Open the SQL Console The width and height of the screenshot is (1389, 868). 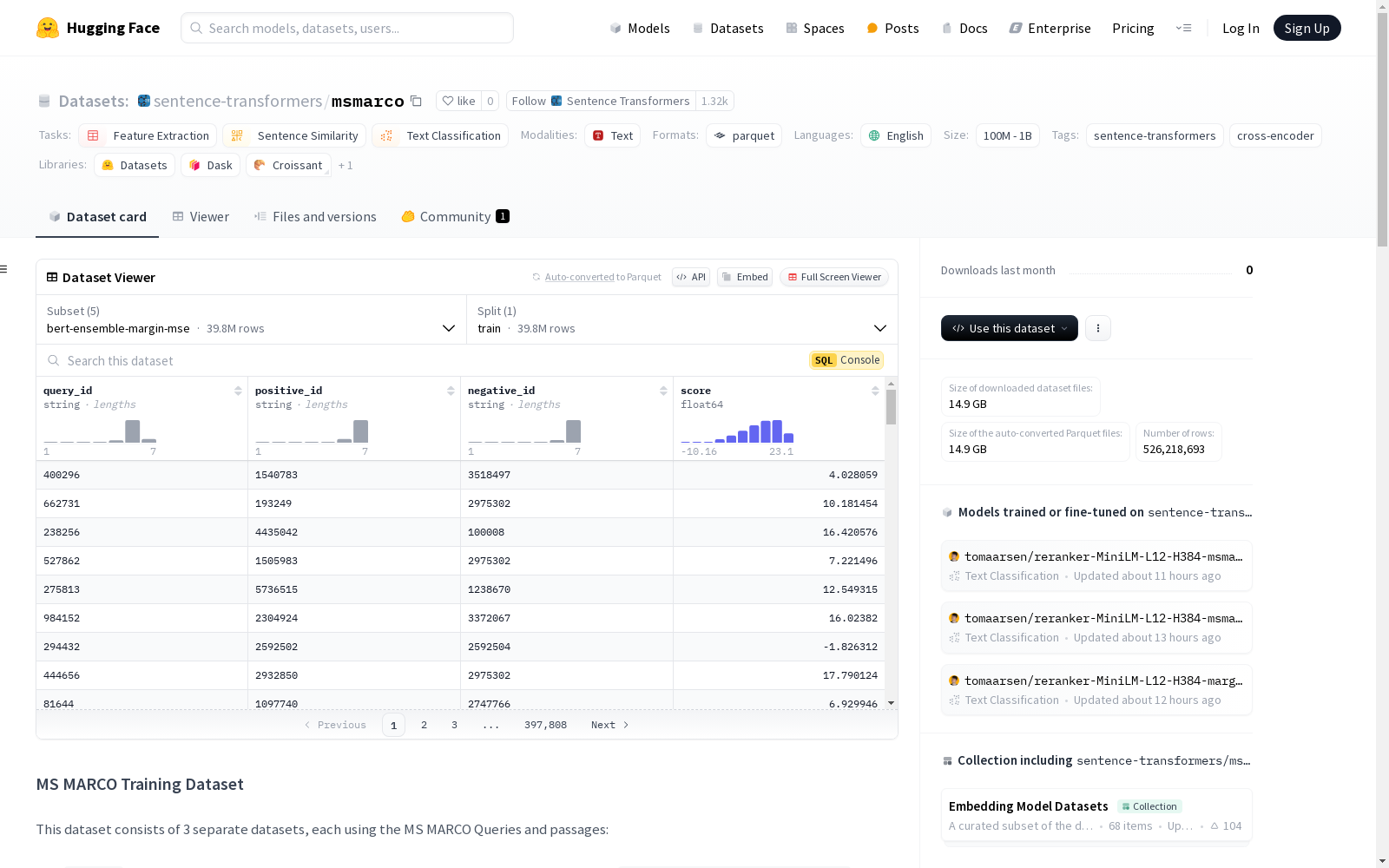(x=846, y=360)
